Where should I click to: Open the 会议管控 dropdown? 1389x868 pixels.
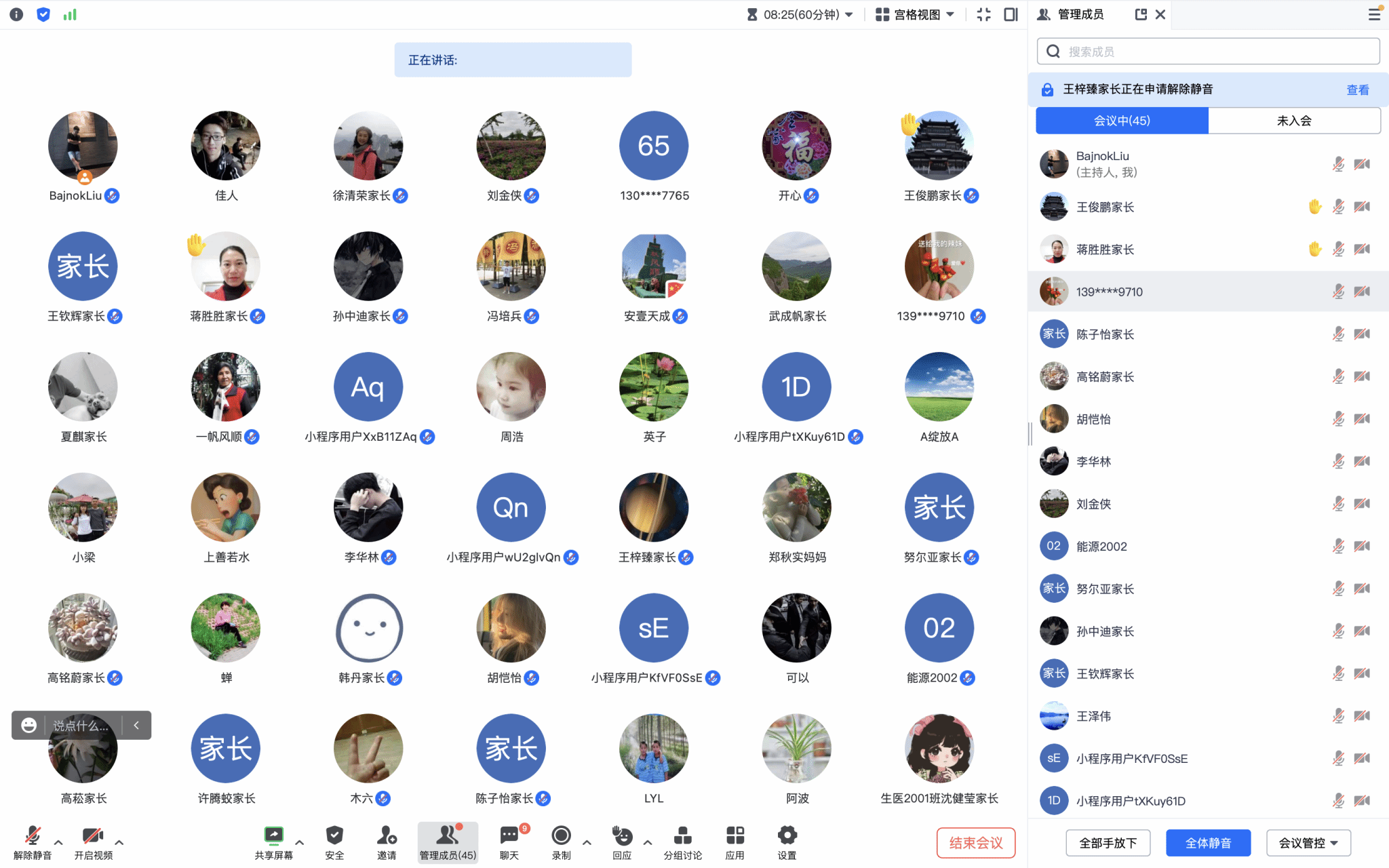pyautogui.click(x=1308, y=843)
